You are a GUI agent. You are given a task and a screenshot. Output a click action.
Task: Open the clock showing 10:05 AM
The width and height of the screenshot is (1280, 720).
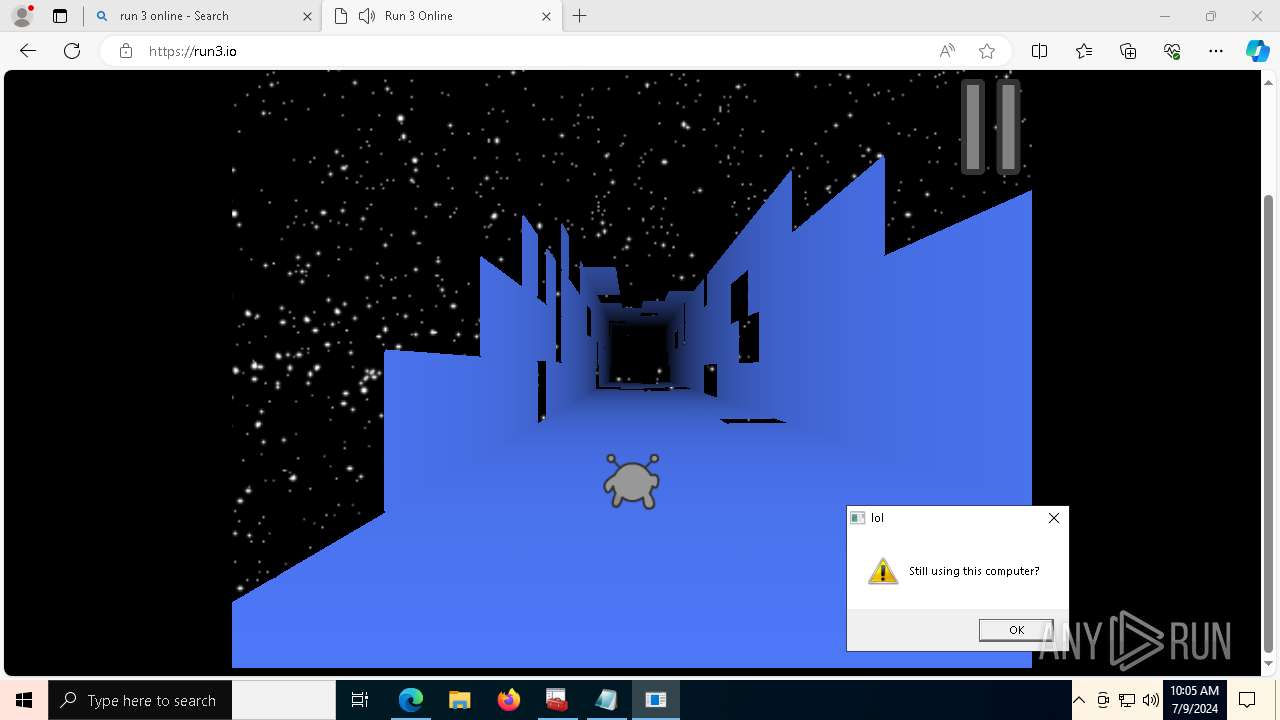1194,700
